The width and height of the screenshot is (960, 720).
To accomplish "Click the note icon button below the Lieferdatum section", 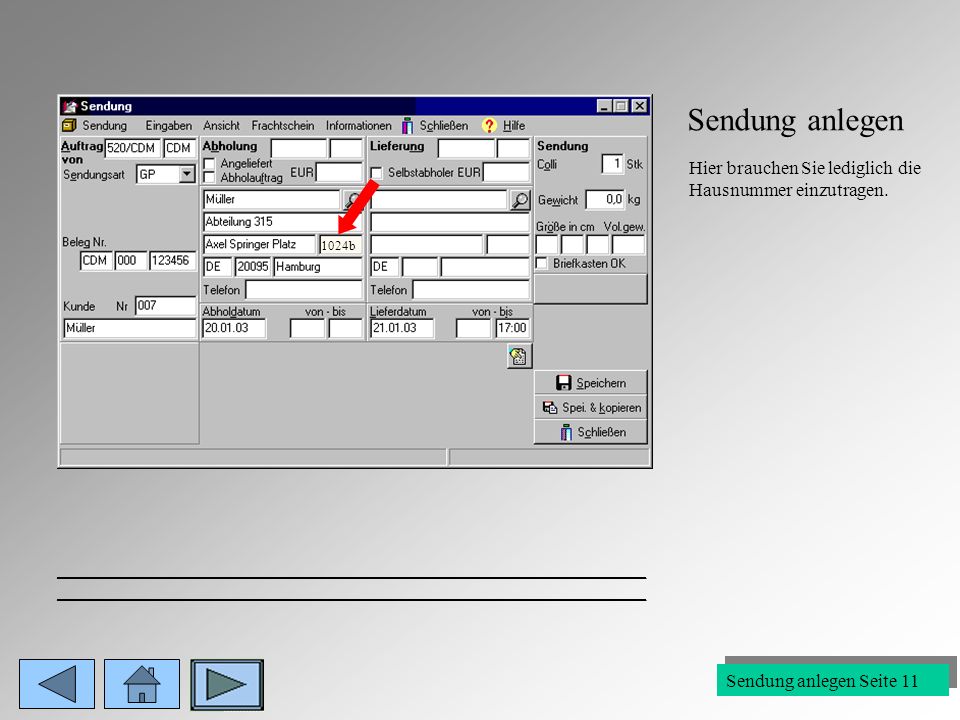I will tap(519, 356).
